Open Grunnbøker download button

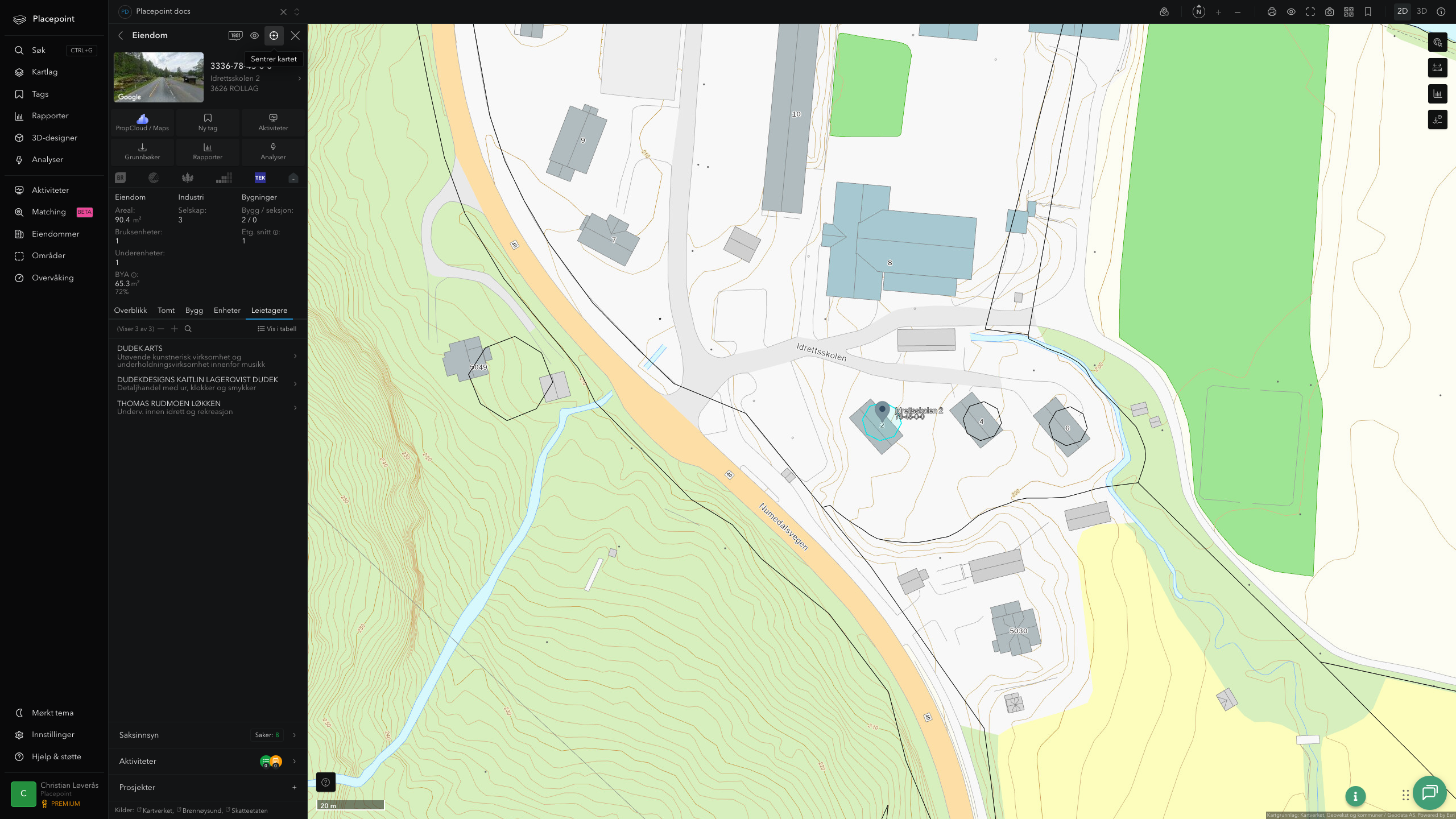click(x=142, y=151)
